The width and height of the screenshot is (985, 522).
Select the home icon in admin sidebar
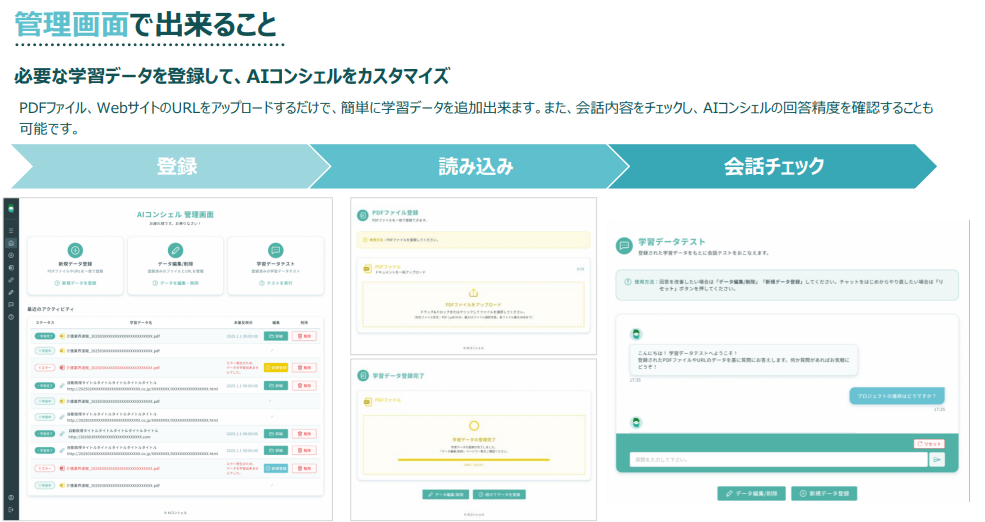[x=11, y=243]
